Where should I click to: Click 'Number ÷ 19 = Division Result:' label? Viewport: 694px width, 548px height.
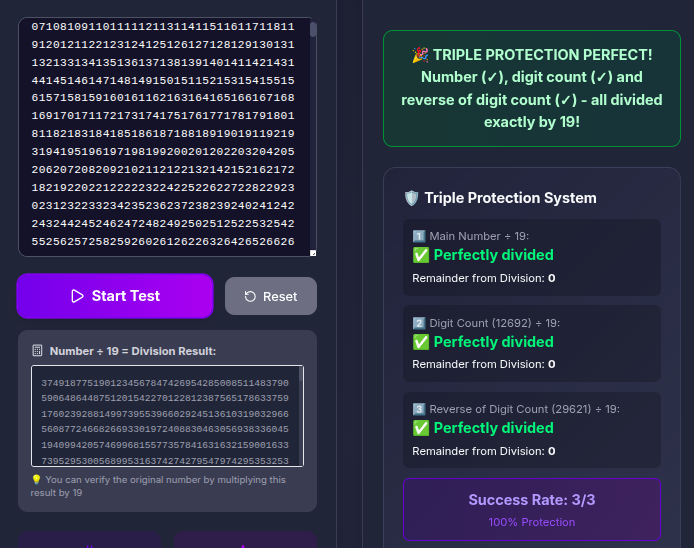(133, 351)
